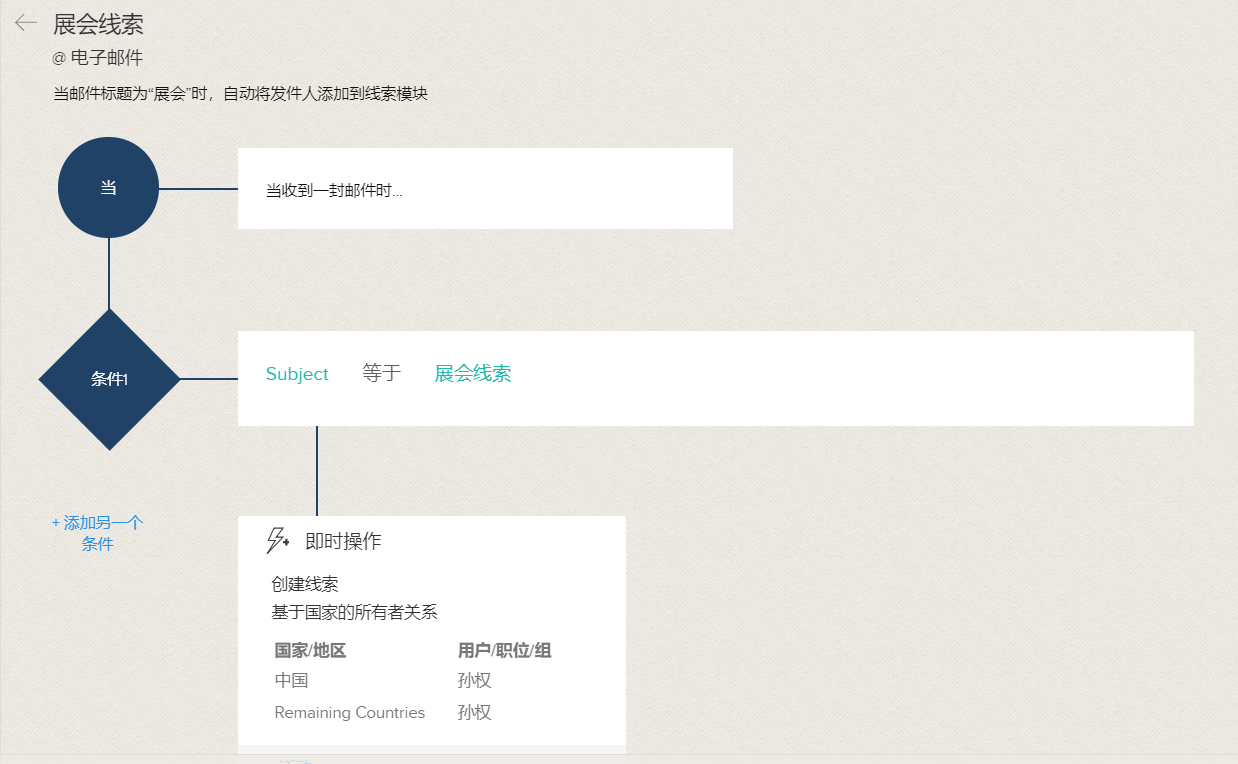This screenshot has height=764, width=1238.
Task: Click "孙权" in the 中国 row
Action: [x=474, y=681]
